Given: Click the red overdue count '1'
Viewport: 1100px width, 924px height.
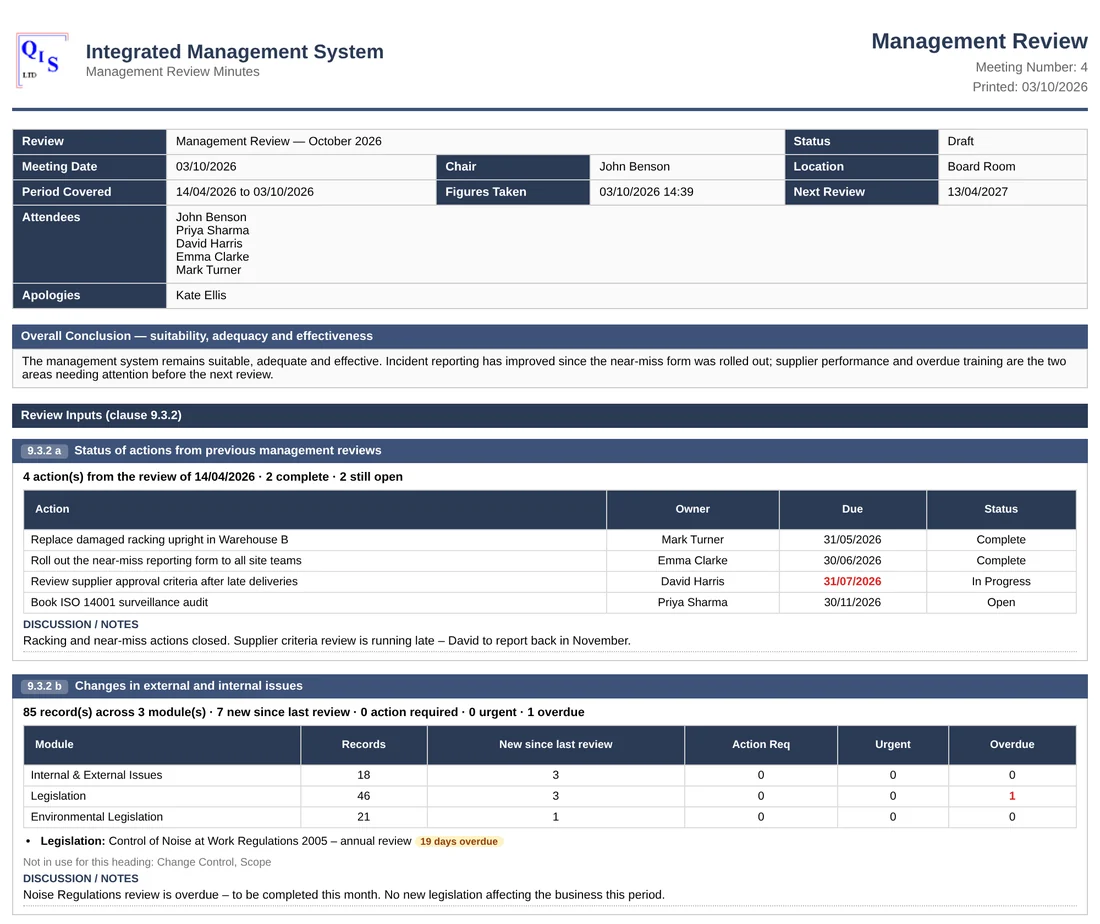Looking at the screenshot, I should (x=1012, y=796).
